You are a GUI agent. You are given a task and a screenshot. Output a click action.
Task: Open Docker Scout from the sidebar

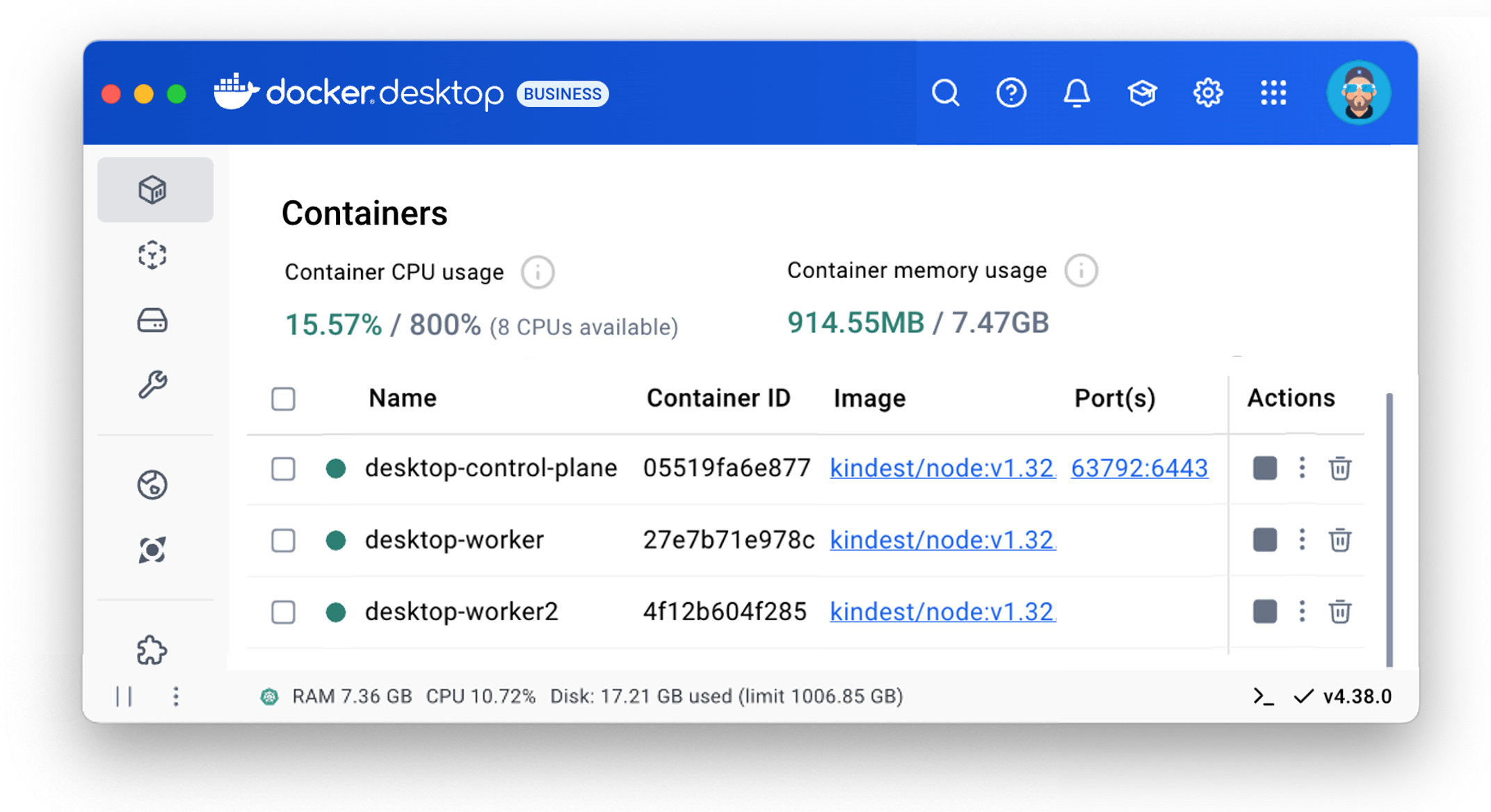point(154,549)
